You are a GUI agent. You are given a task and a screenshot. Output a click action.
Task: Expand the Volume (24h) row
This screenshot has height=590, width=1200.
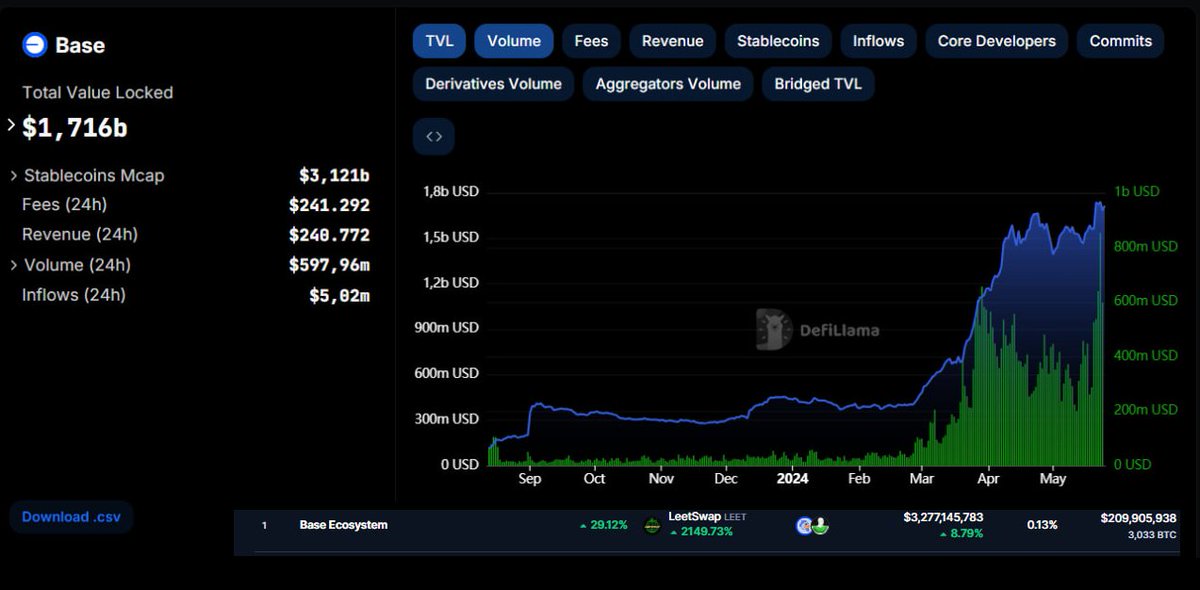pyautogui.click(x=14, y=265)
